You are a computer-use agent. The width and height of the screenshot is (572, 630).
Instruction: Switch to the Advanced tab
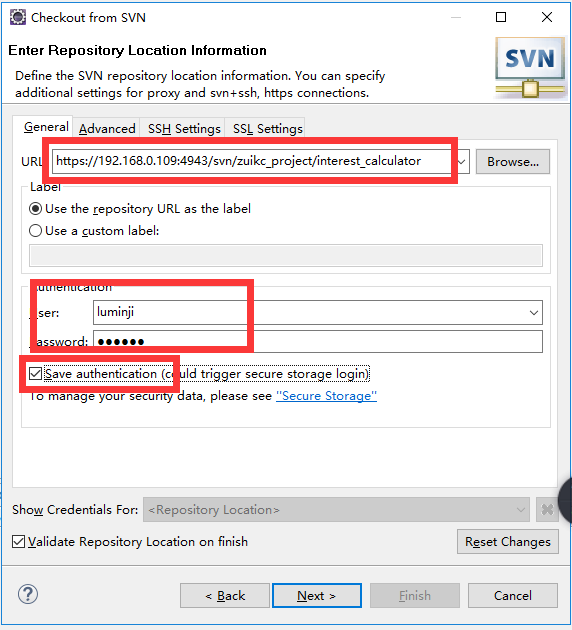[x=107, y=129]
